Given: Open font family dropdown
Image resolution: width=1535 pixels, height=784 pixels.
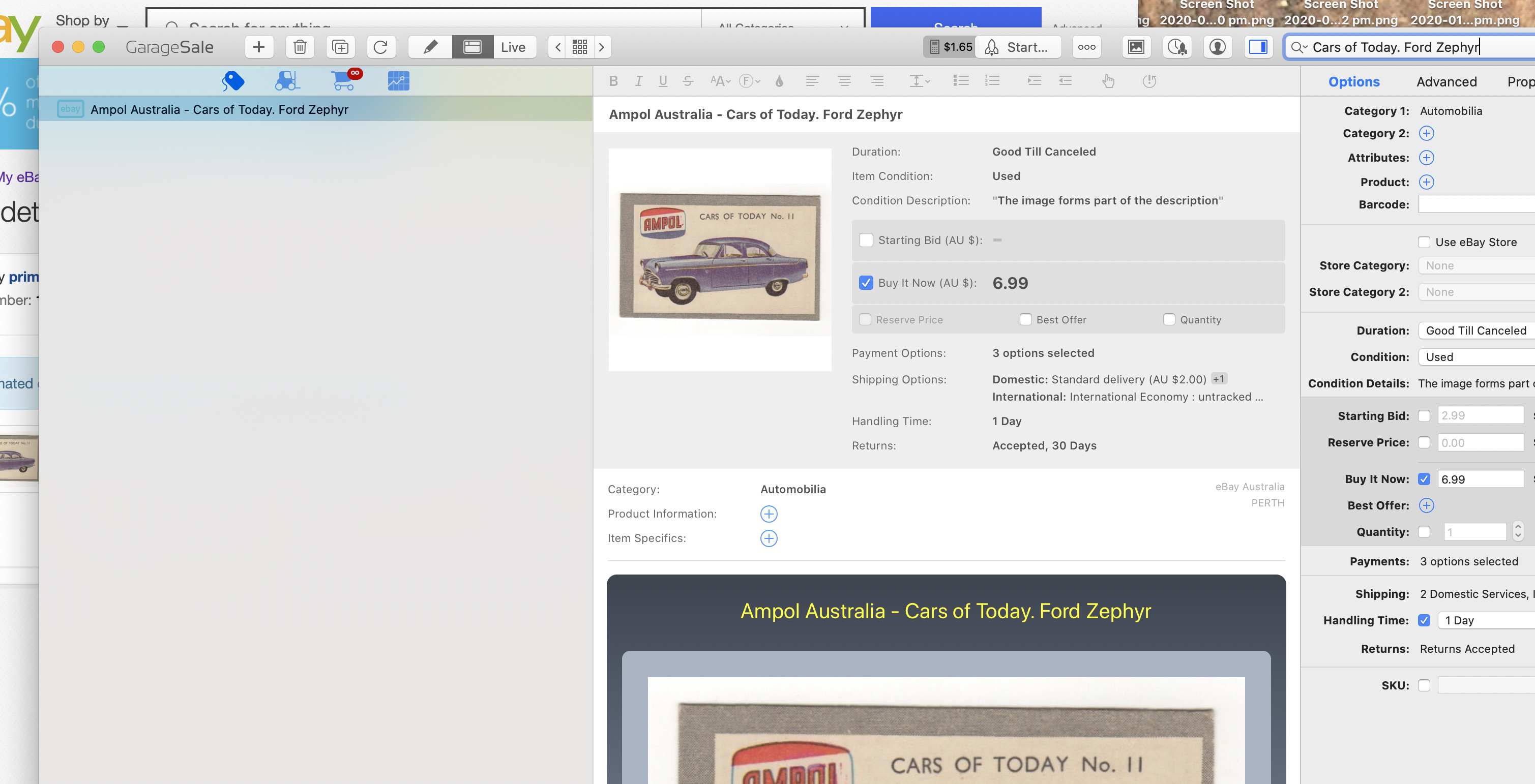Looking at the screenshot, I should pyautogui.click(x=750, y=81).
